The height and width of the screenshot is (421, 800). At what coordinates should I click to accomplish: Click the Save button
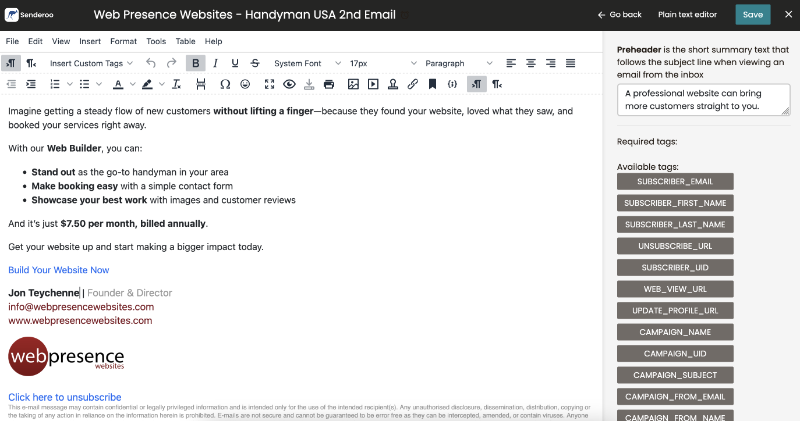pyautogui.click(x=752, y=15)
